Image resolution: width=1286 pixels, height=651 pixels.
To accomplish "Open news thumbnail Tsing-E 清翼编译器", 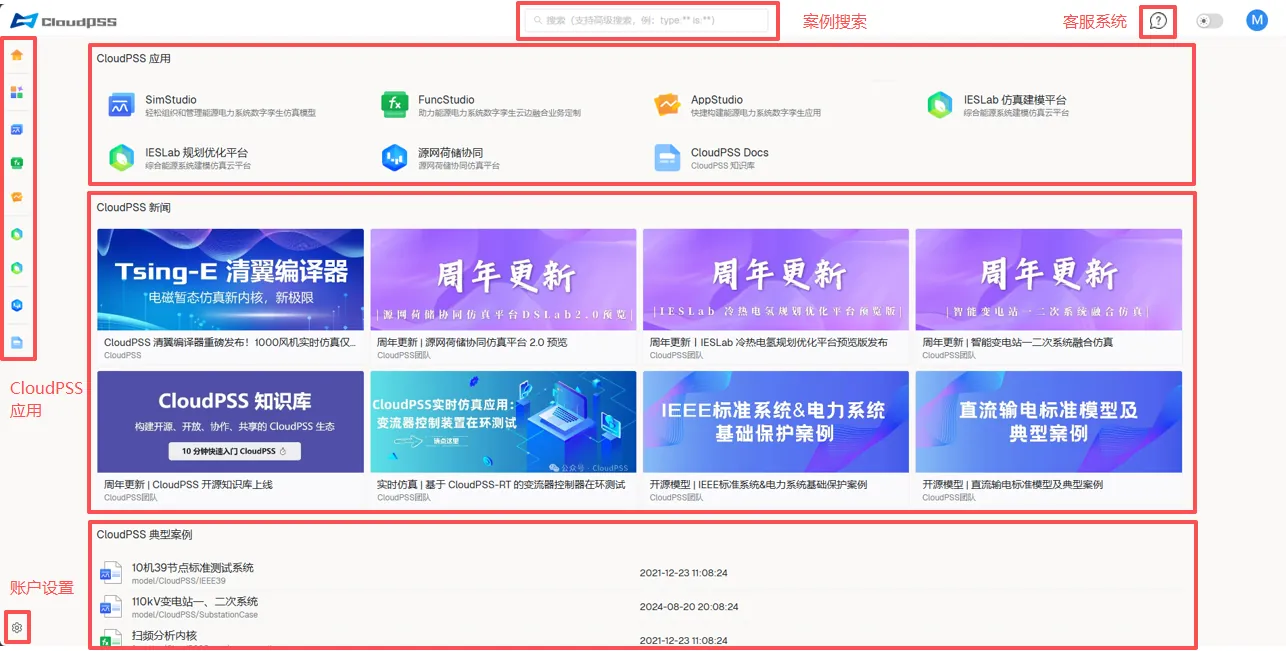I will (x=231, y=279).
